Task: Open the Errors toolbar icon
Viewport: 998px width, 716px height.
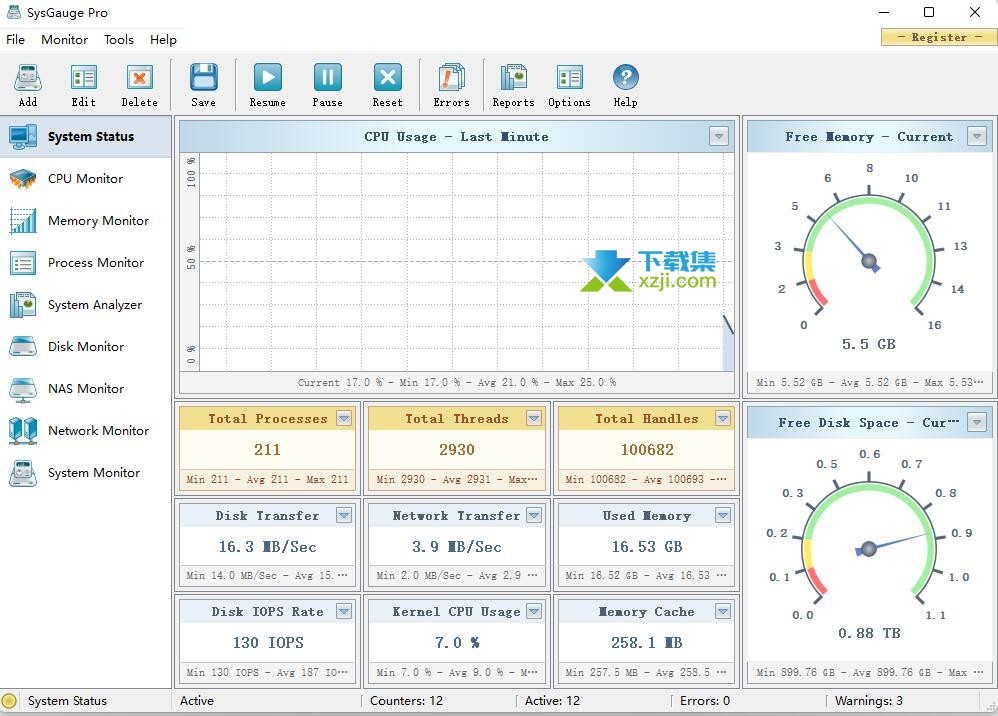Action: coord(451,78)
